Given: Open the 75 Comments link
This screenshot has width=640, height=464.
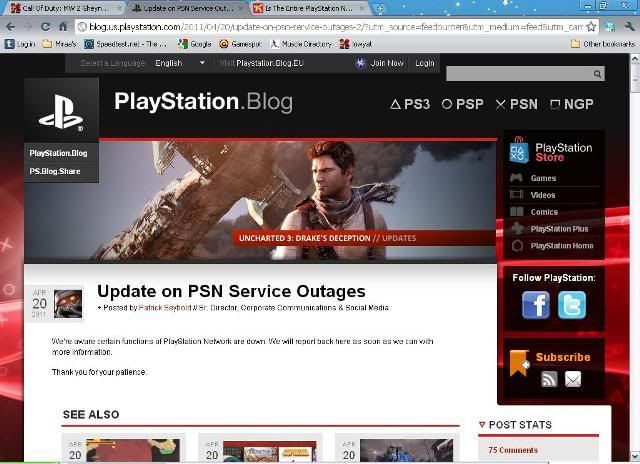Looking at the screenshot, I should pos(512,450).
